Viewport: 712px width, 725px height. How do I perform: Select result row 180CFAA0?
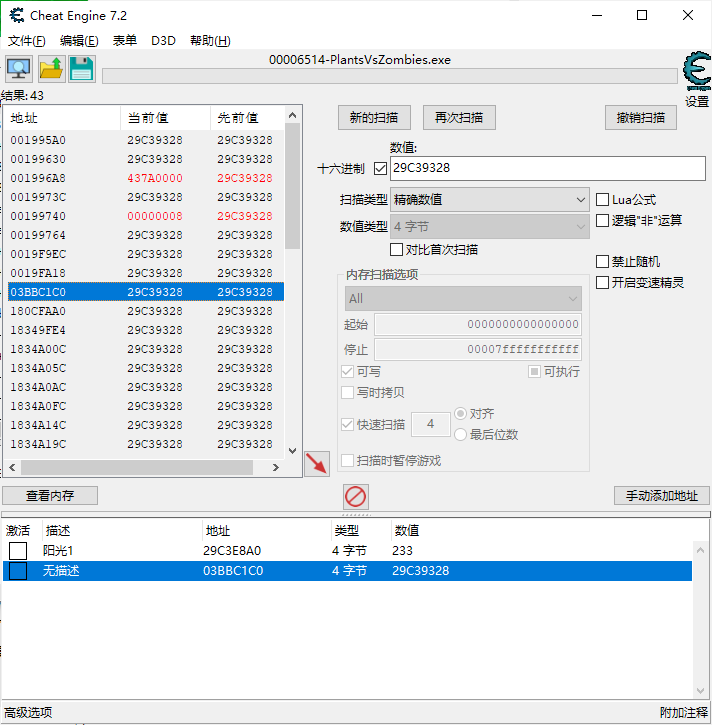tap(146, 311)
